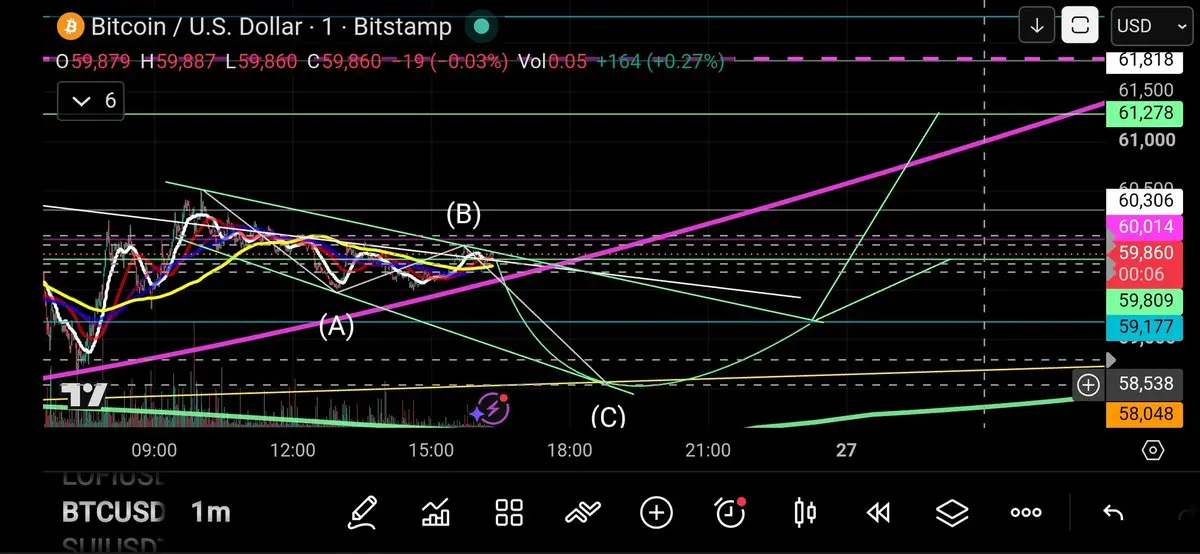Expand the collapsed indicators list showing 6
The image size is (1200, 554).
pyautogui.click(x=91, y=101)
